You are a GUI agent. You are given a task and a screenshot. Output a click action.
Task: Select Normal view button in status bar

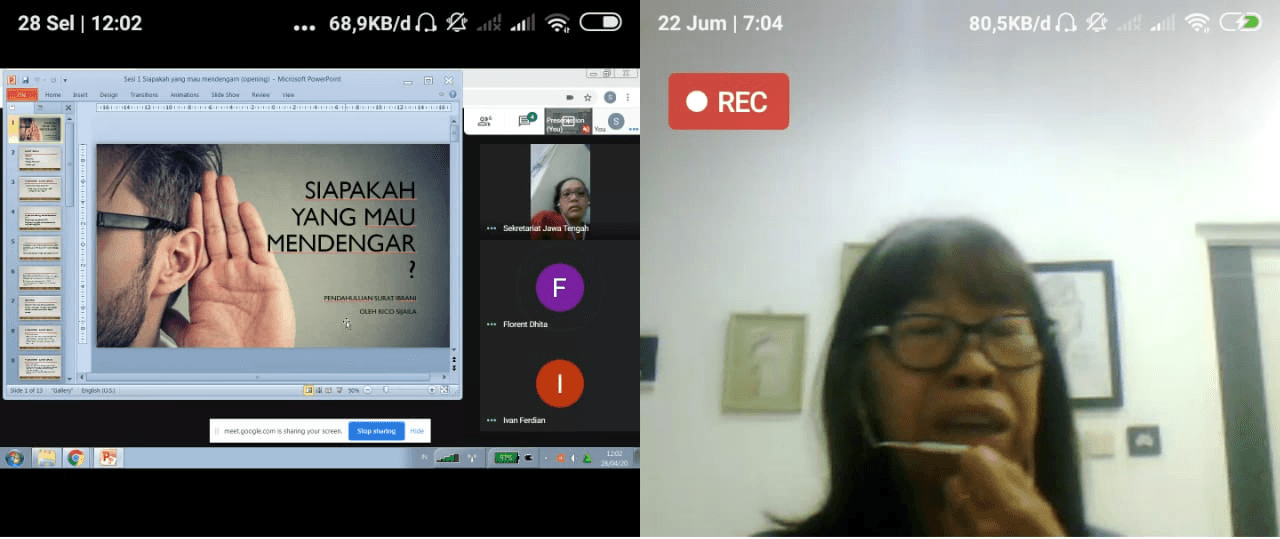click(308, 390)
